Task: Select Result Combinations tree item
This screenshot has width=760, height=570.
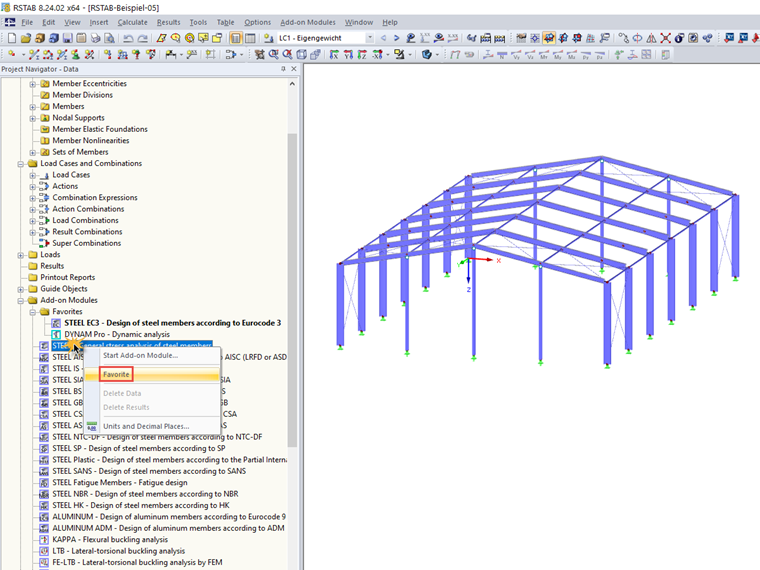Action: pyautogui.click(x=87, y=232)
